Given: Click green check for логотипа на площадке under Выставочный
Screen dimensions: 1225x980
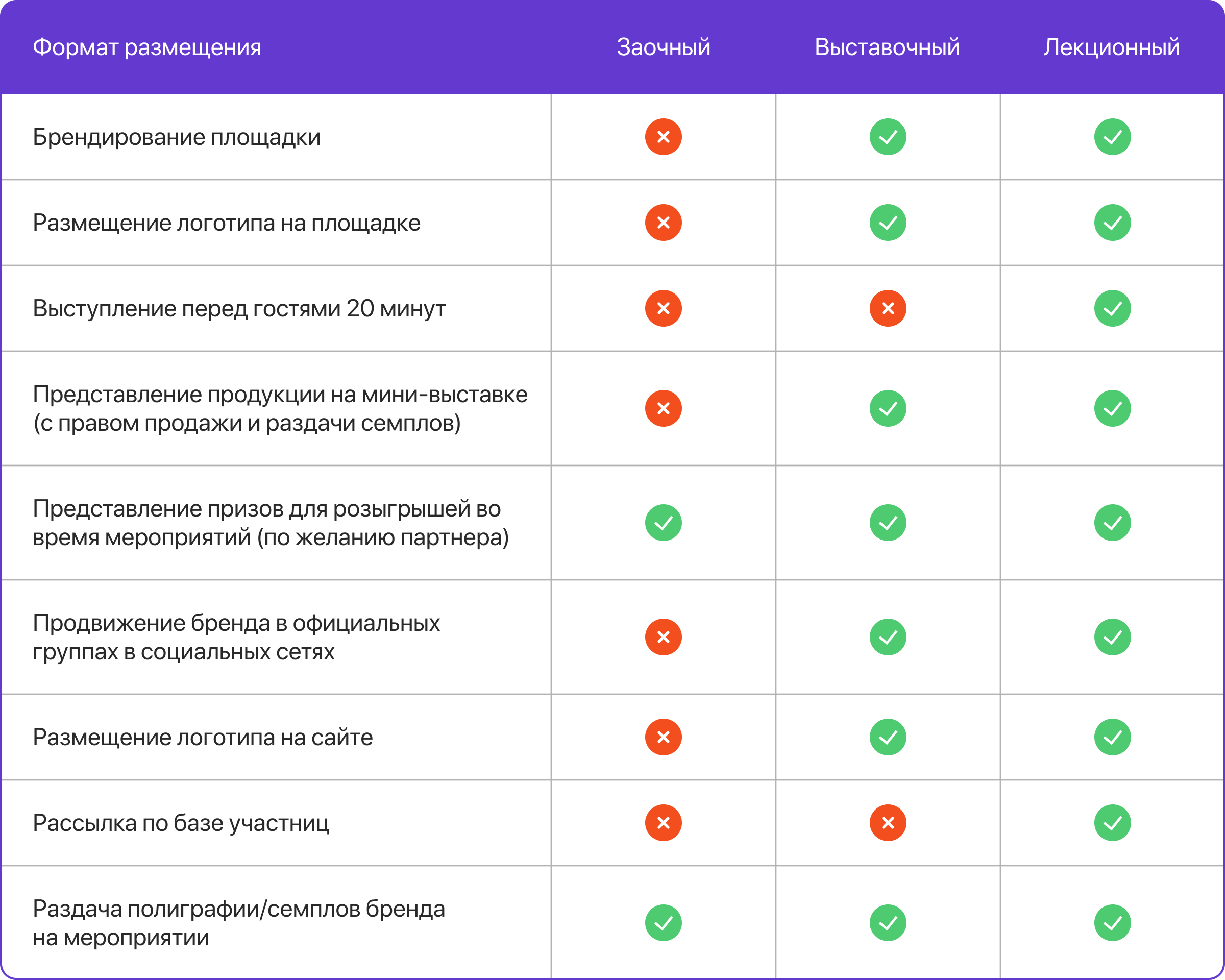Looking at the screenshot, I should pyautogui.click(x=888, y=223).
